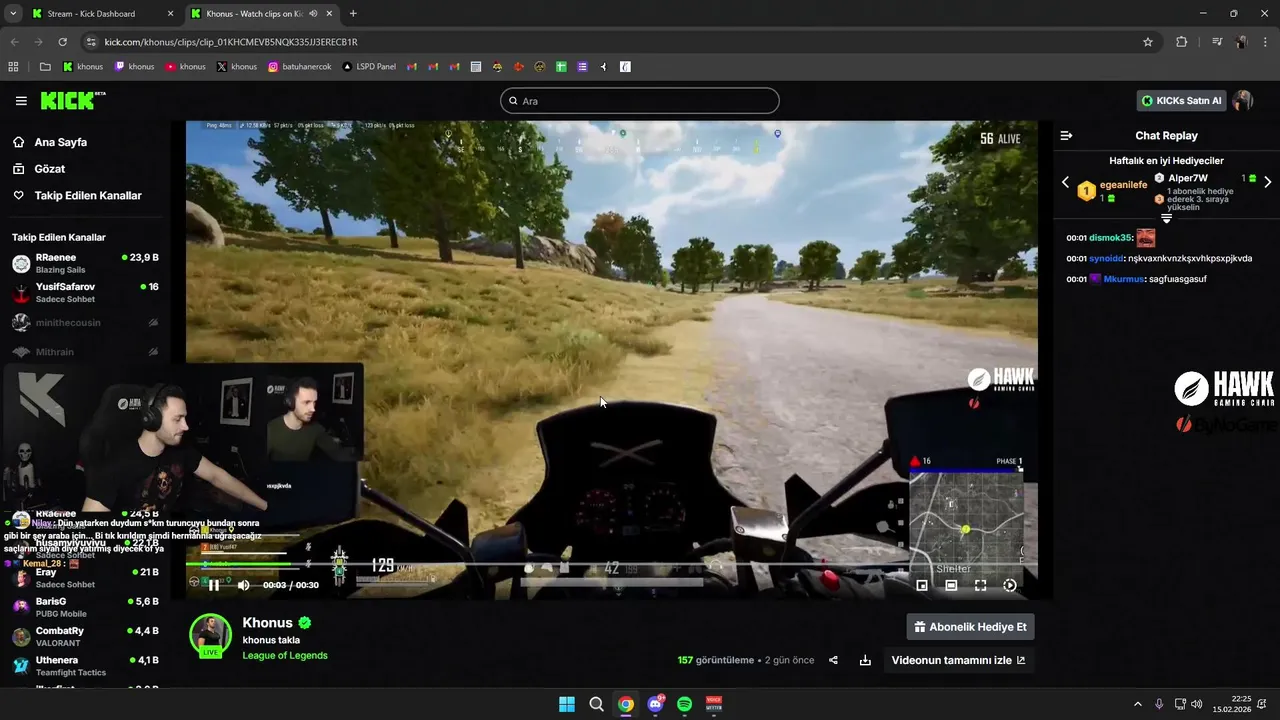Share the clip via share icon
The height and width of the screenshot is (720, 1280).
click(833, 660)
